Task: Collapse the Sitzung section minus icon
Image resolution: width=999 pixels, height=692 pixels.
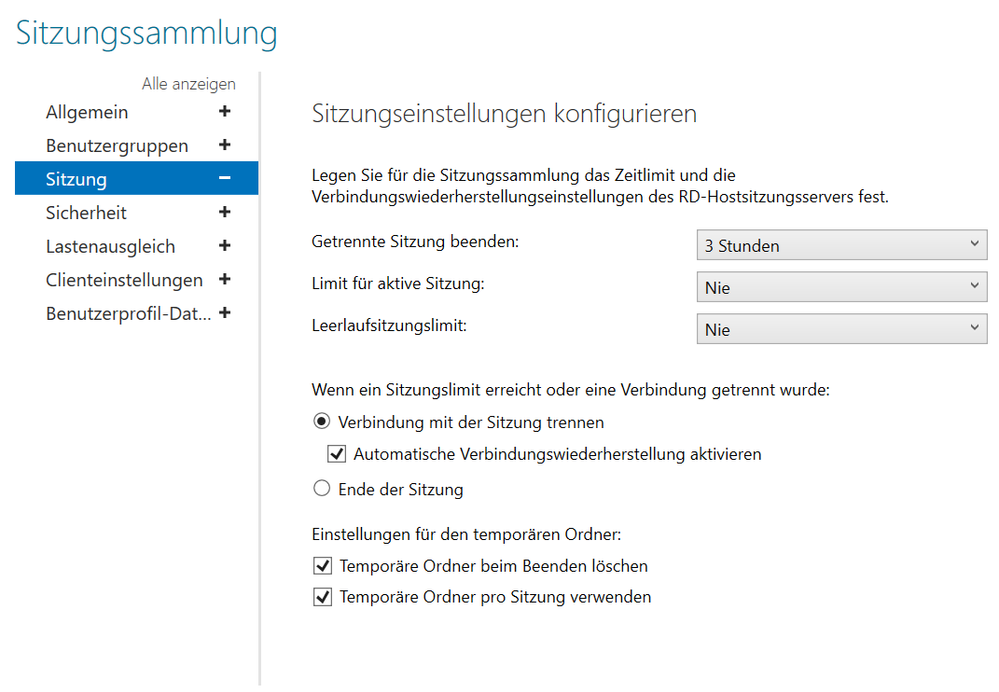Action: (224, 179)
